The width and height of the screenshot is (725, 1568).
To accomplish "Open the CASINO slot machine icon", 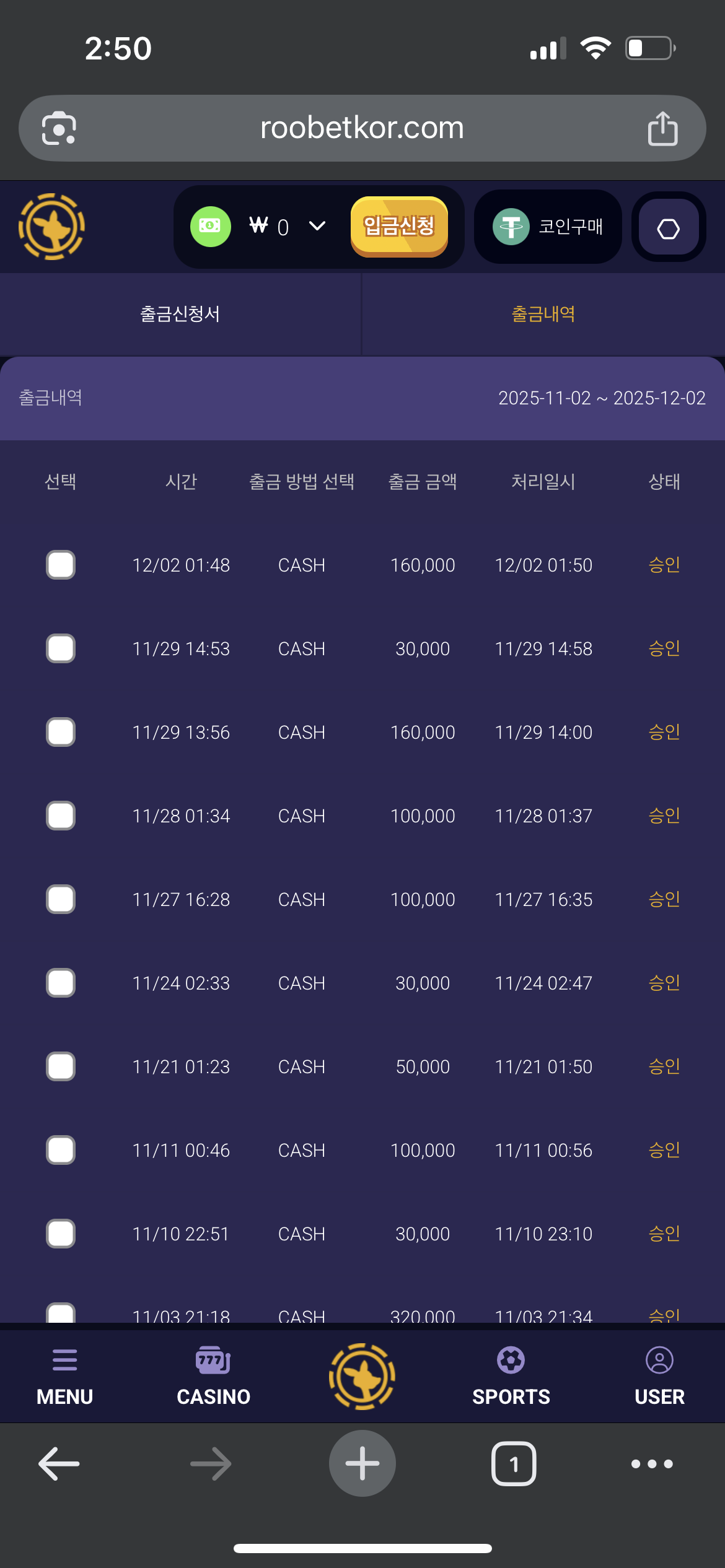I will tap(213, 1360).
